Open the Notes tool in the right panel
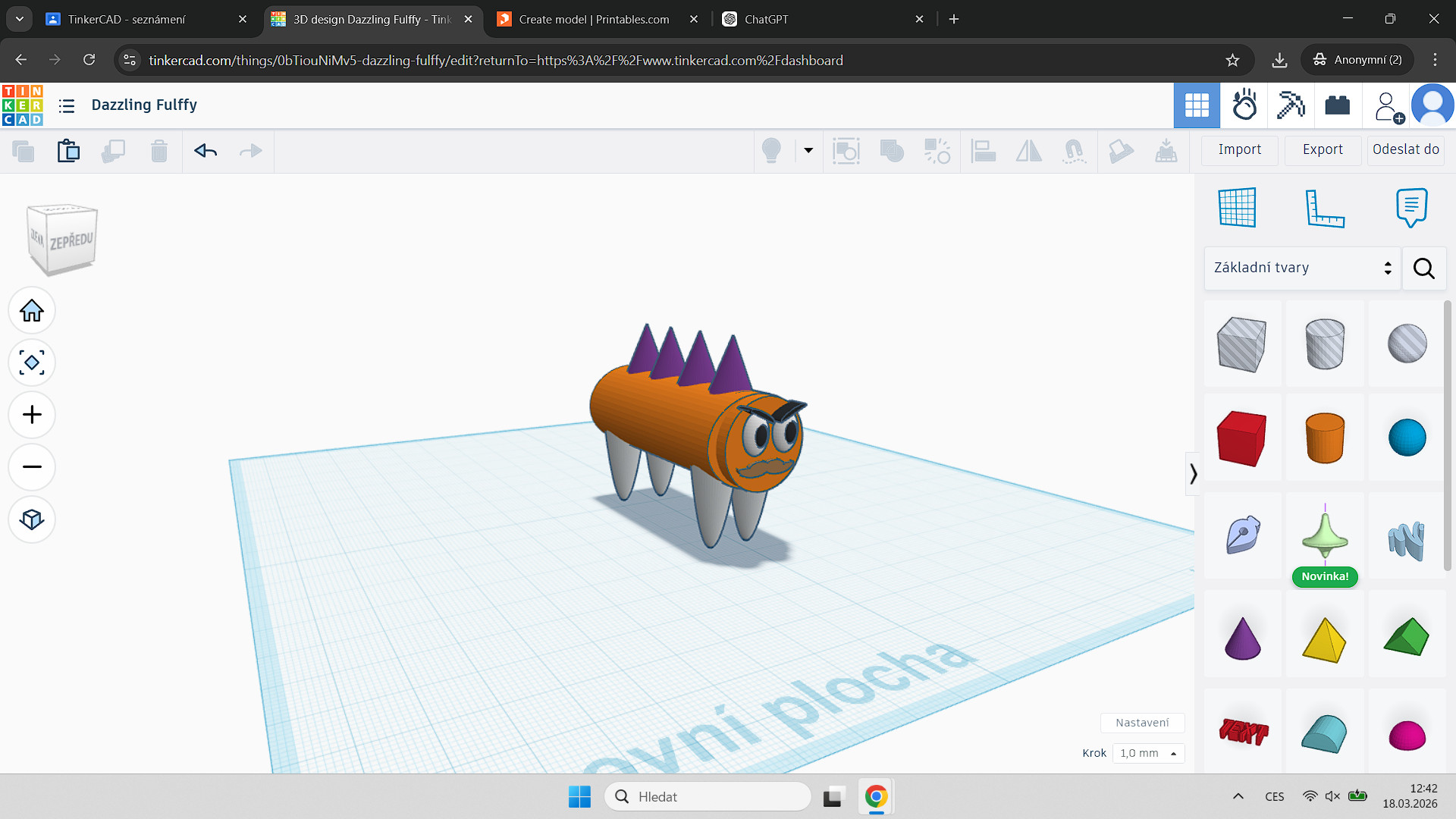 tap(1410, 207)
